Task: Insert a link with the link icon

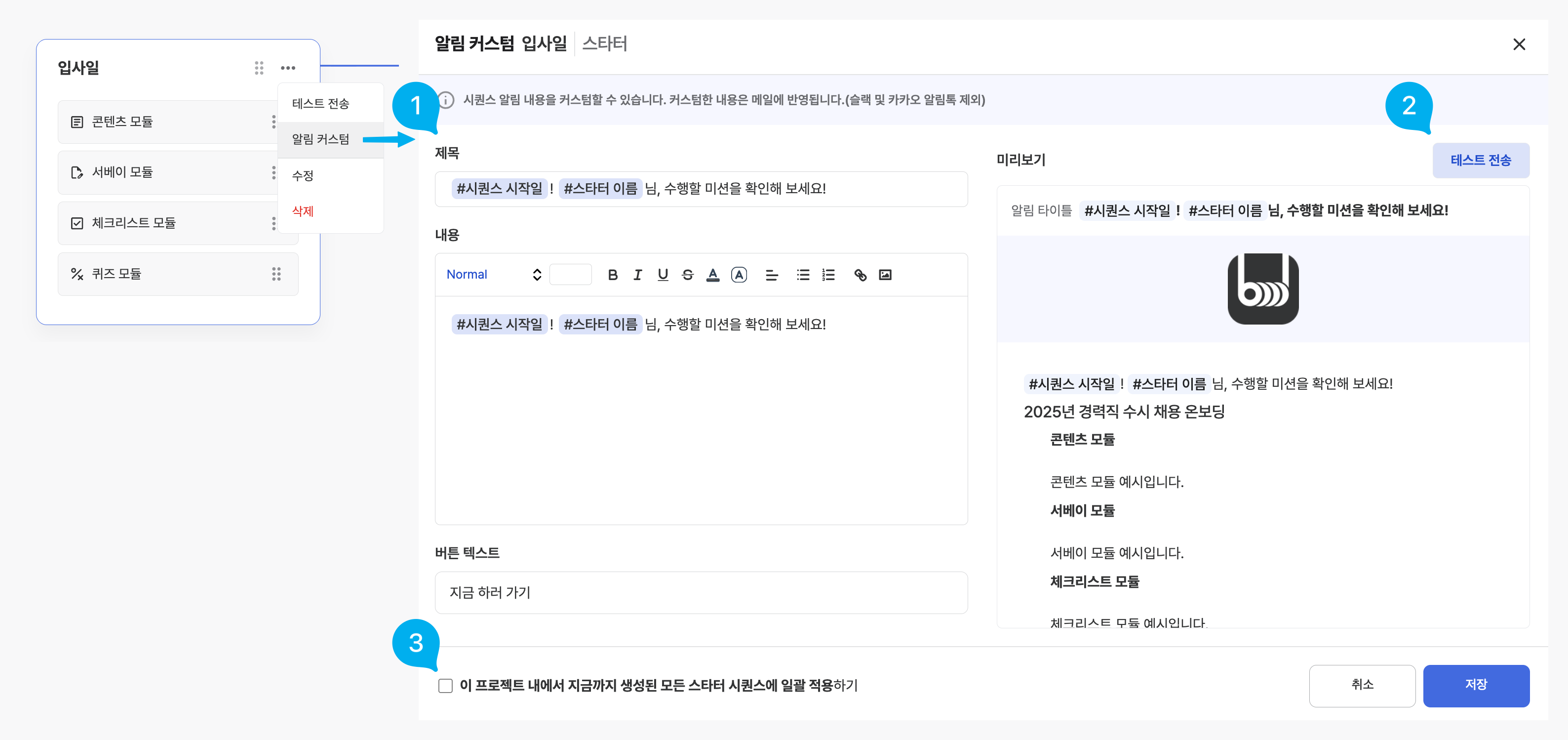Action: [860, 275]
